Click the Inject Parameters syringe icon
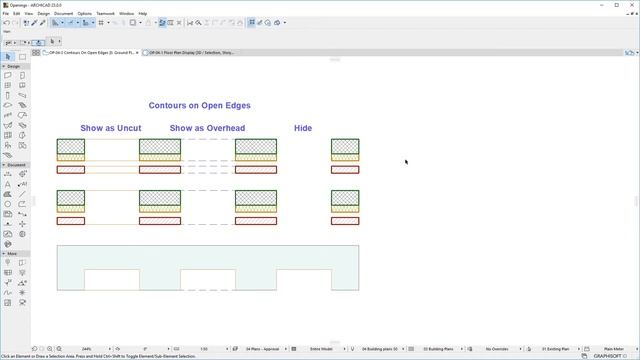Image resolution: width=640 pixels, height=360 pixels. (x=42, y=23)
